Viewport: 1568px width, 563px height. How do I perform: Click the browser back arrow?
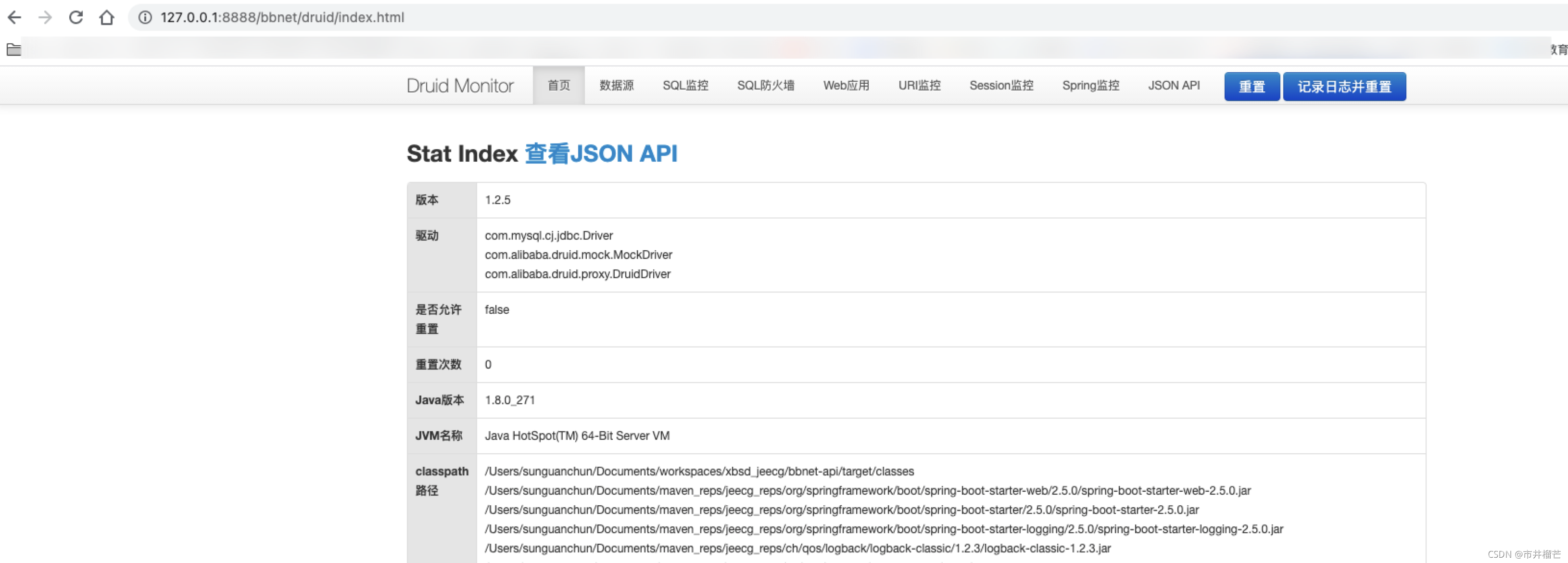click(14, 17)
